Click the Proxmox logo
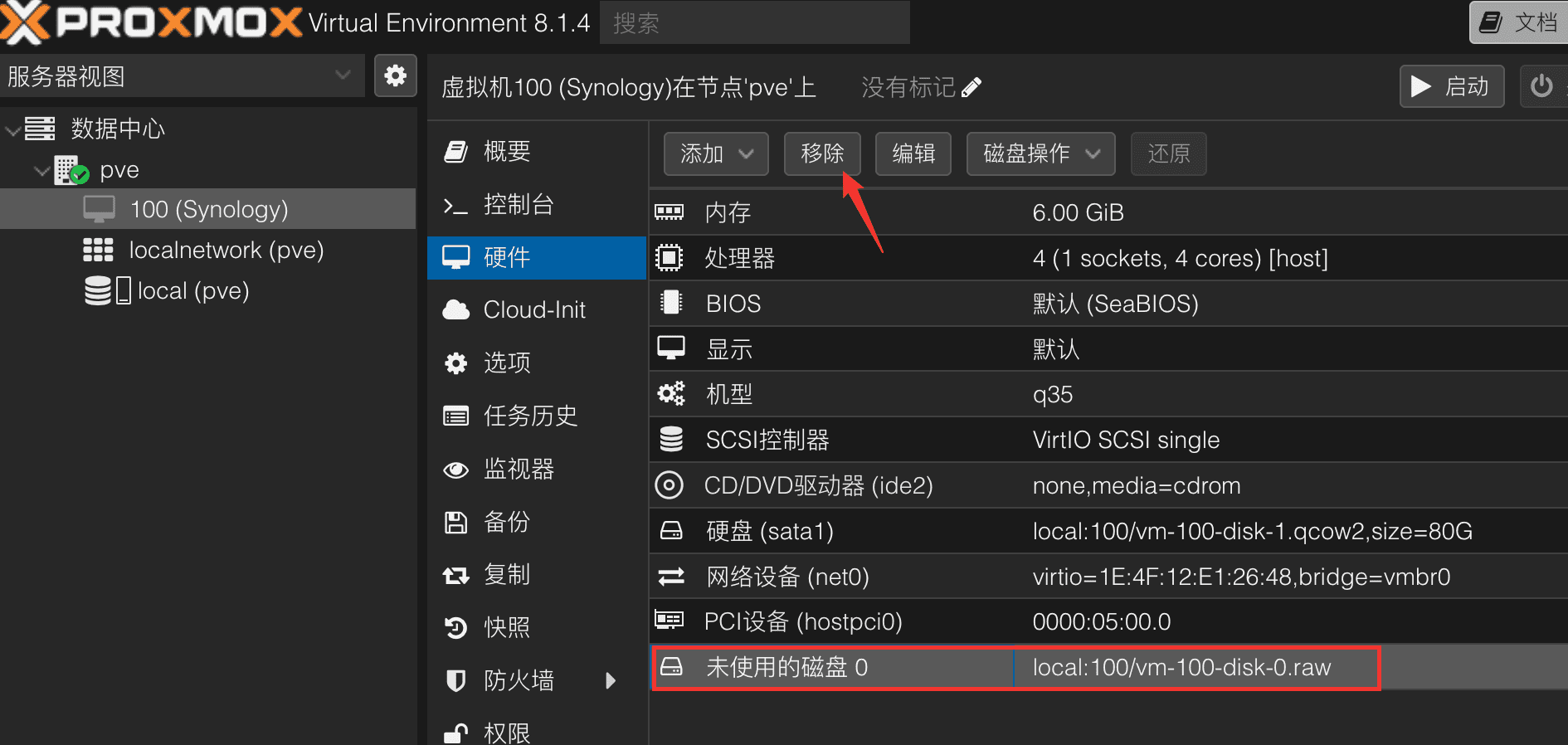The image size is (1568, 745). pyautogui.click(x=151, y=22)
